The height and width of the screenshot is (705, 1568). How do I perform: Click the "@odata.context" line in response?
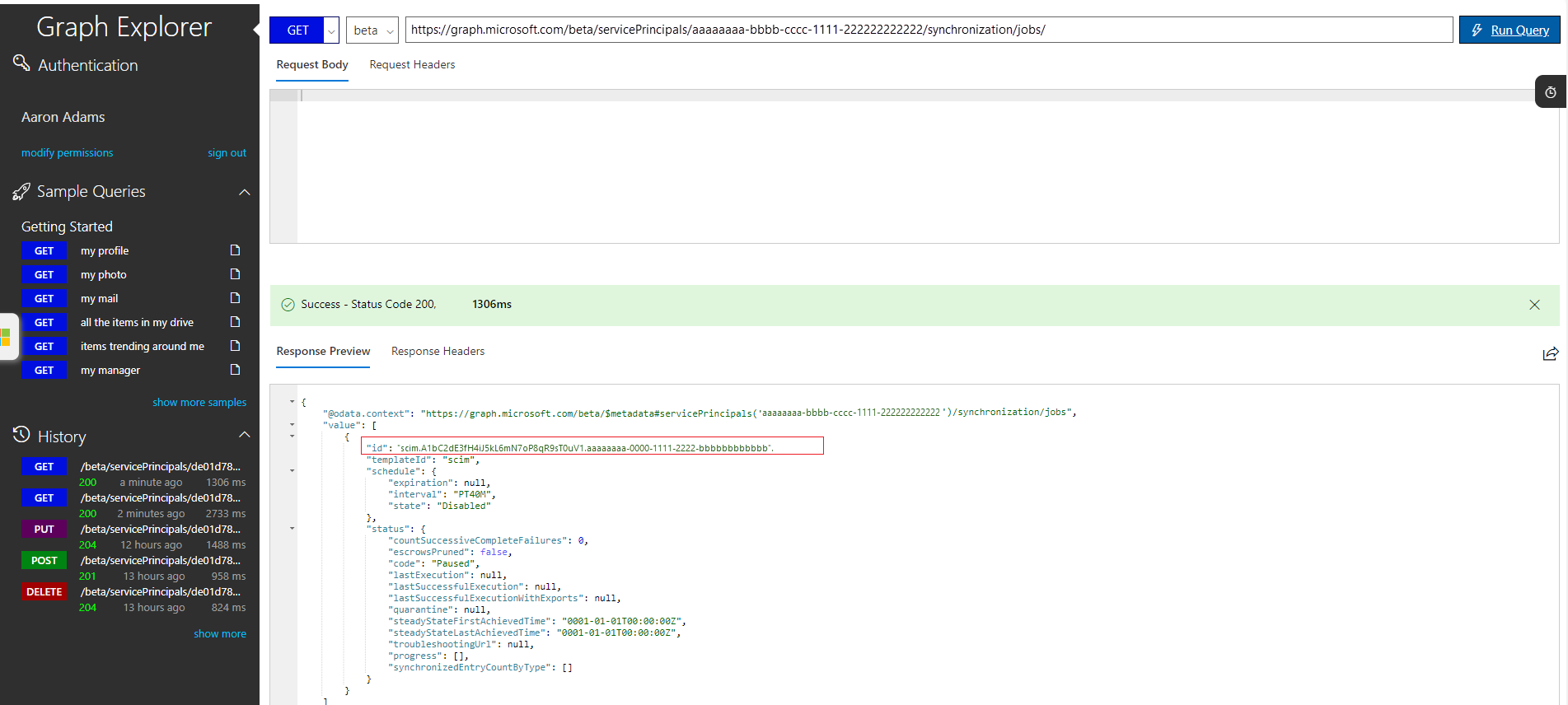[700, 413]
